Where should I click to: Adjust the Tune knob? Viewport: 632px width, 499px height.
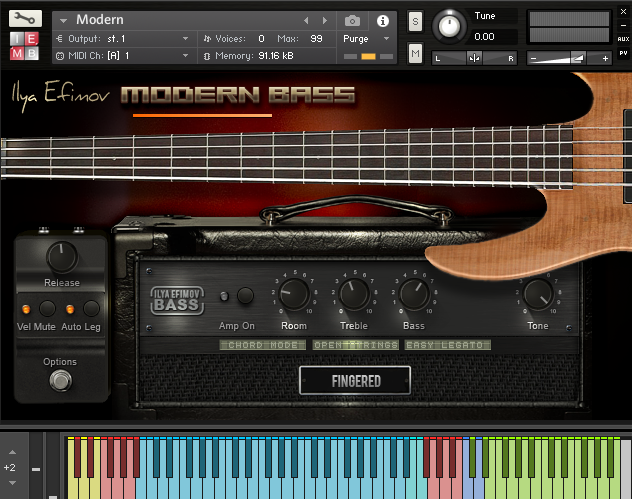(x=449, y=27)
